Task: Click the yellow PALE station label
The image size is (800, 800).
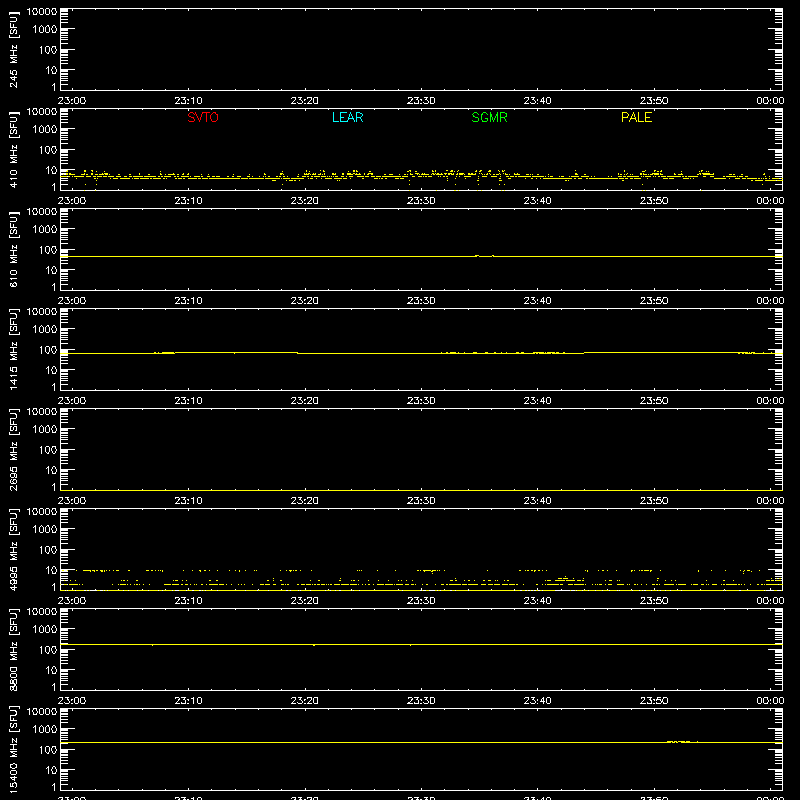Action: tap(636, 117)
